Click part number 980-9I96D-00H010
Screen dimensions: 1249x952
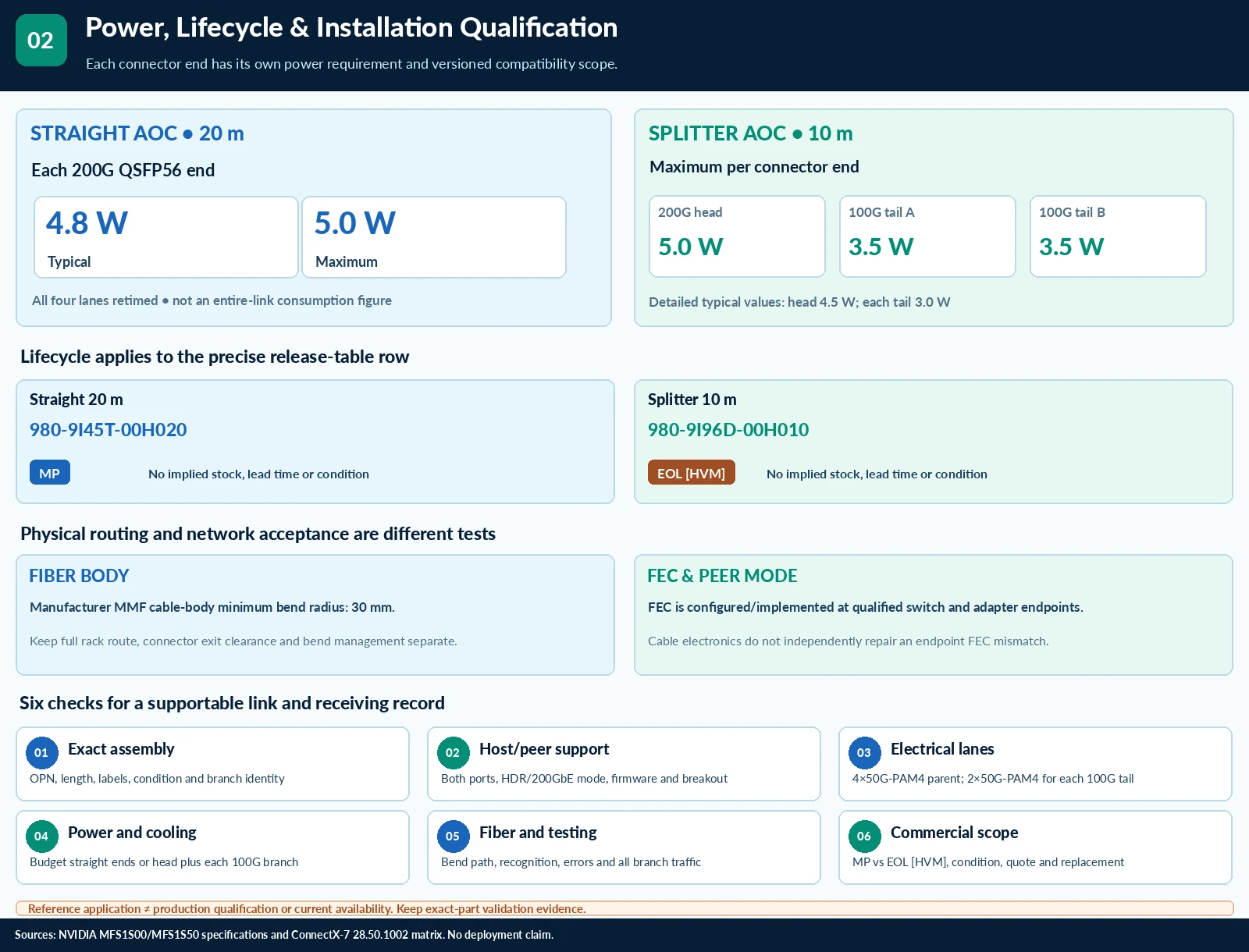click(728, 430)
